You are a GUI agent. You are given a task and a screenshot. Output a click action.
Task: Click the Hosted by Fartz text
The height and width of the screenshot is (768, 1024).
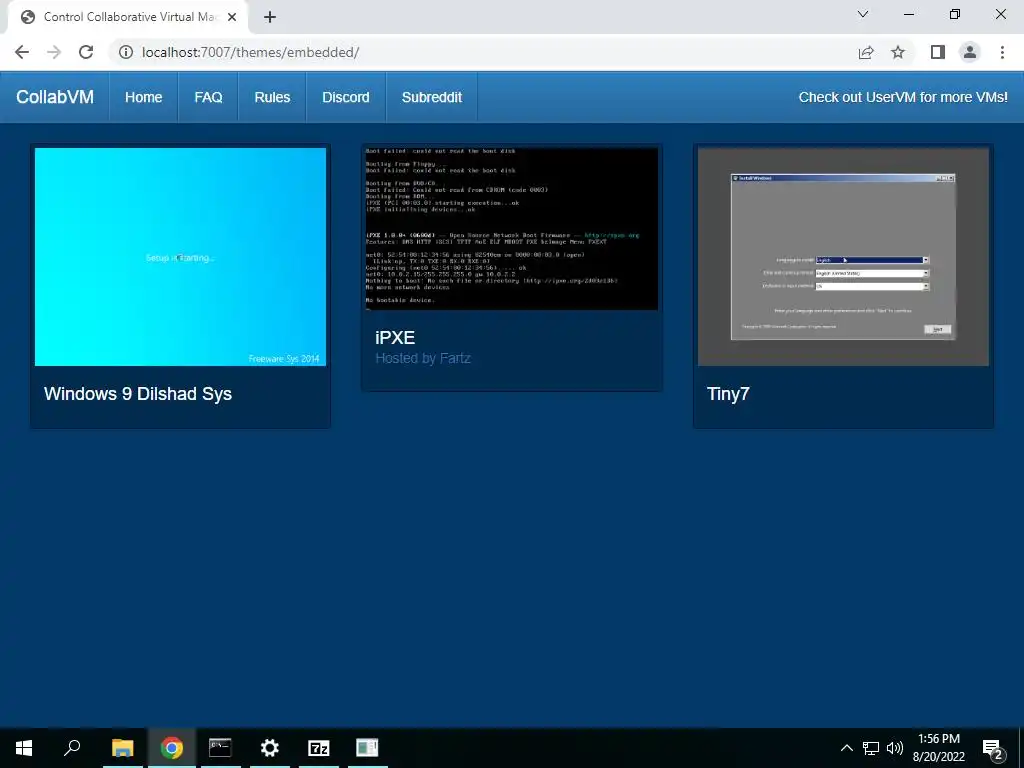(x=423, y=358)
